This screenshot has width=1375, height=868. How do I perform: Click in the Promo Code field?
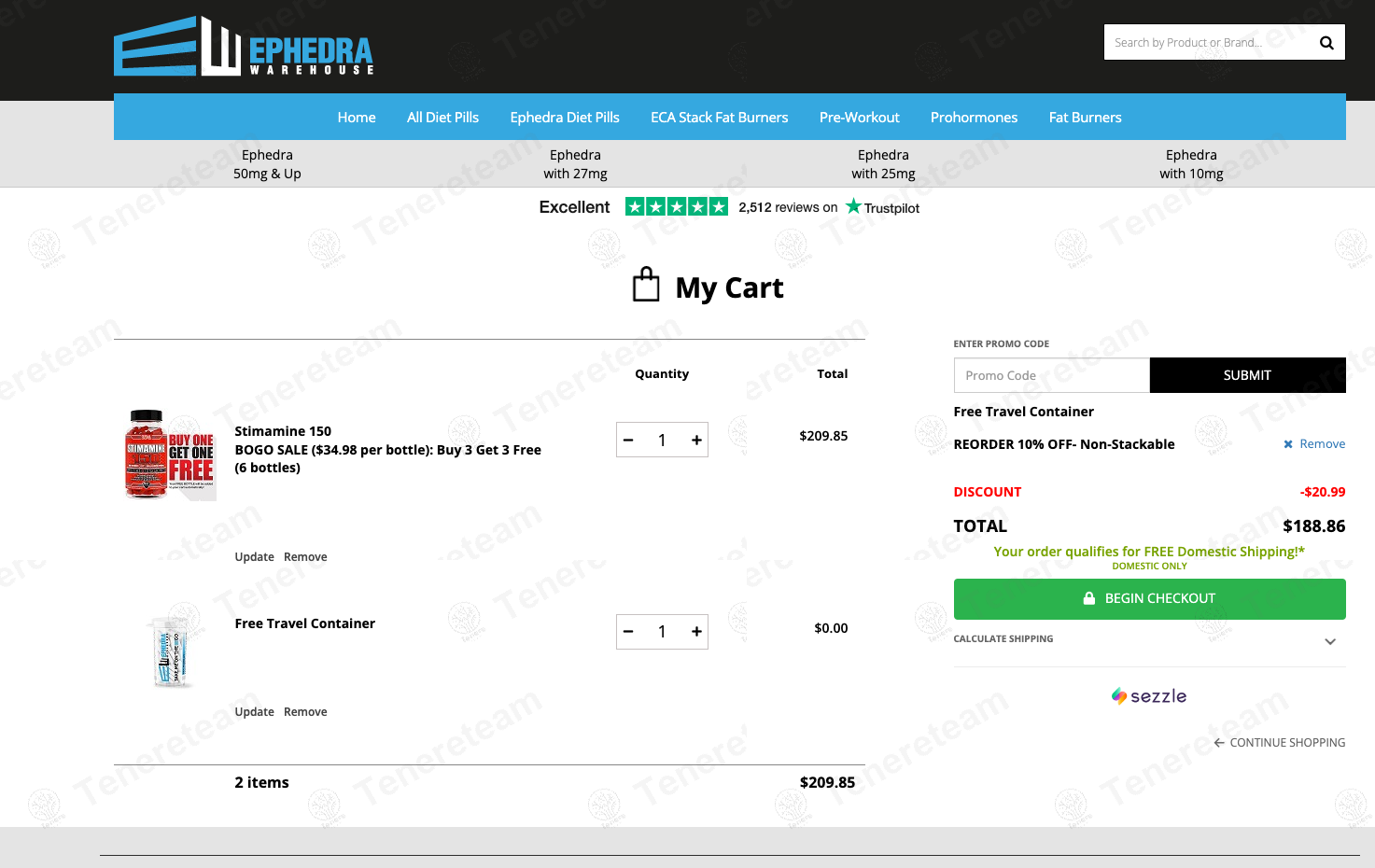pyautogui.click(x=1051, y=375)
